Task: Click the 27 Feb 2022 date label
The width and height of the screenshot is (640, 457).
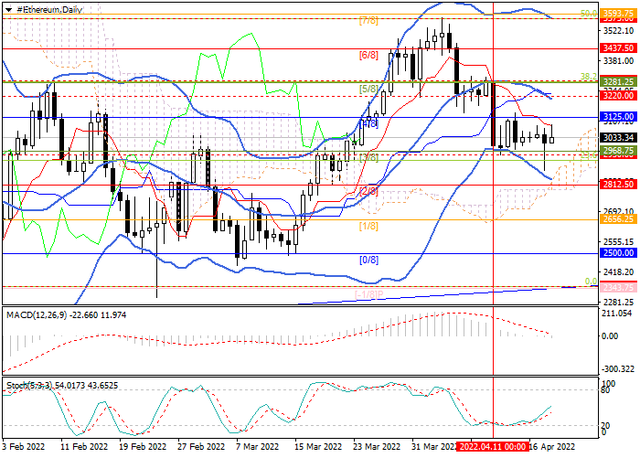Action: click(x=202, y=446)
